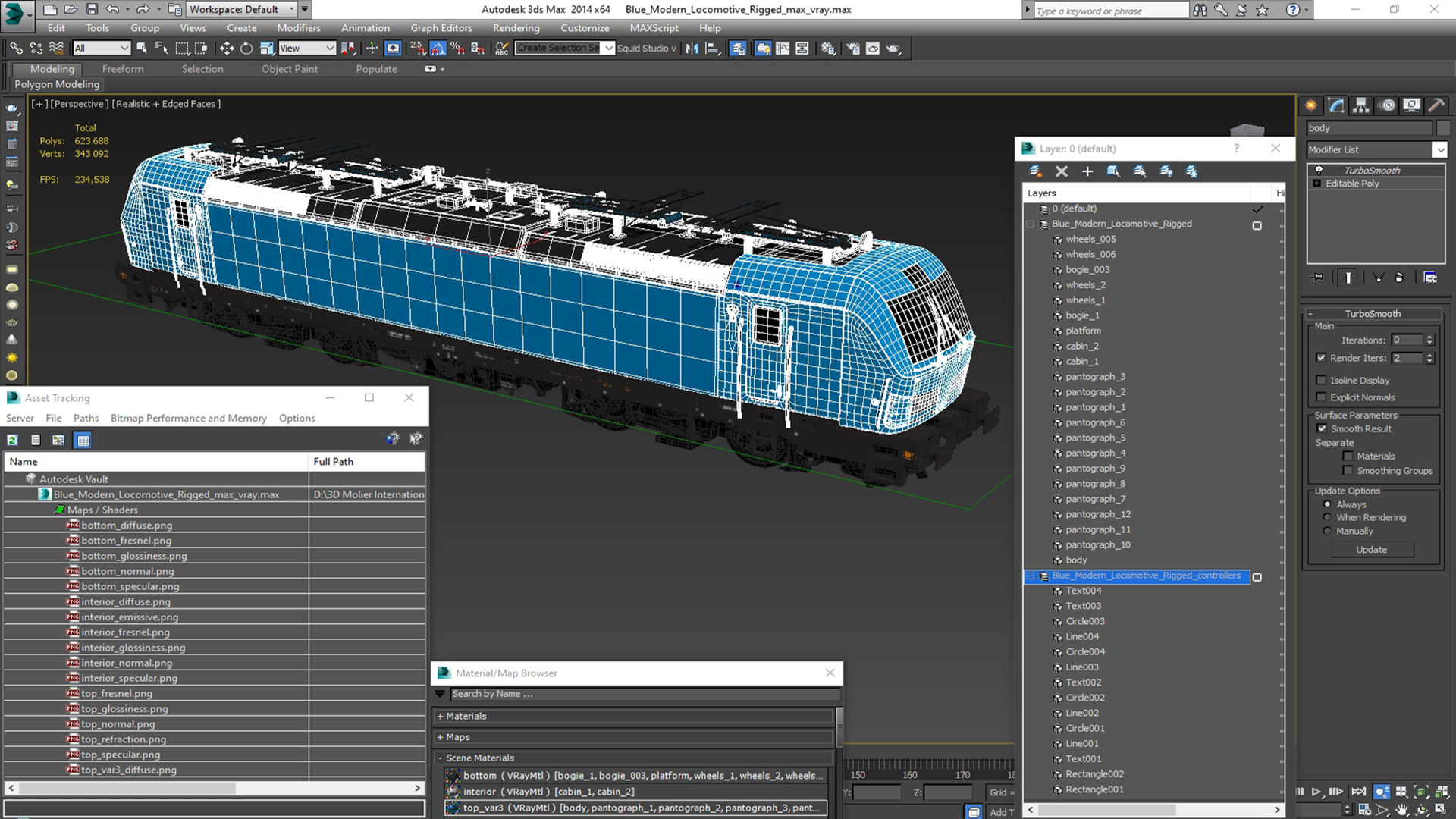
Task: Click the Asset Tracking refresh icon
Action: [13, 440]
